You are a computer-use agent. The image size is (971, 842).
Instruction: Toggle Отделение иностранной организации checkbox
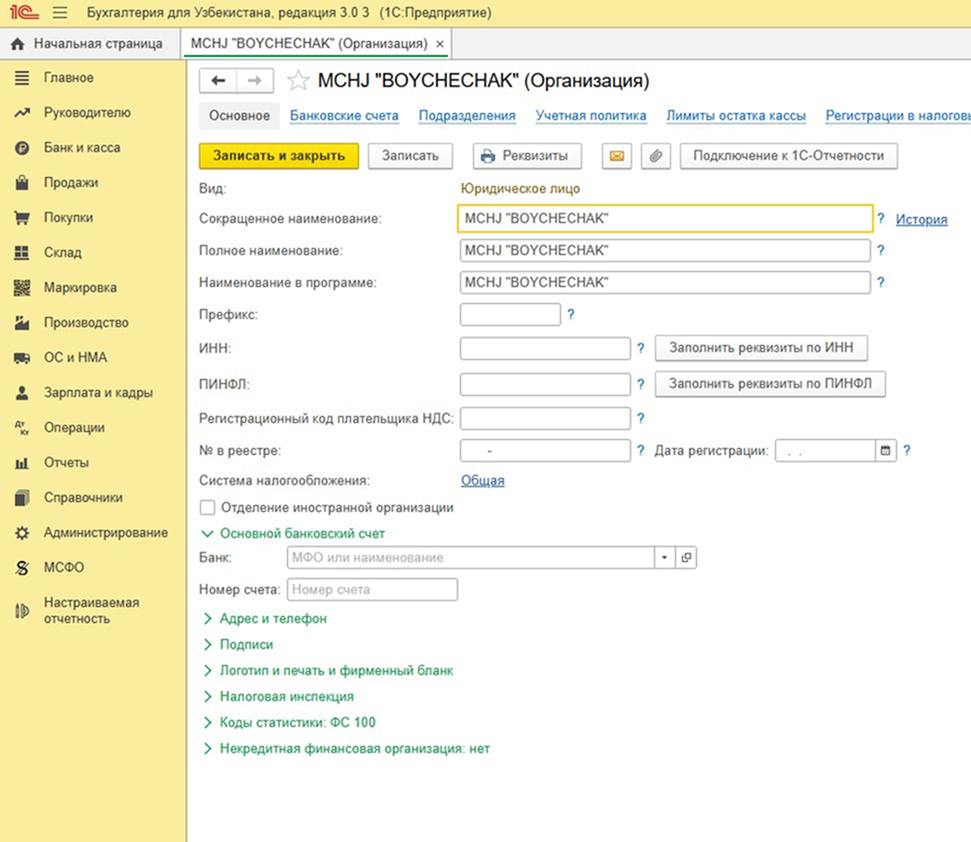coord(207,508)
